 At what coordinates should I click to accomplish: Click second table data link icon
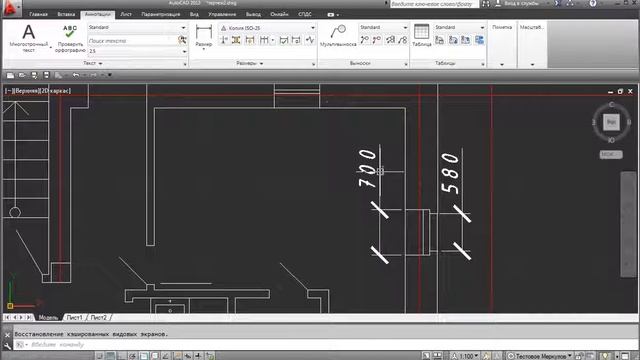(x=453, y=40)
